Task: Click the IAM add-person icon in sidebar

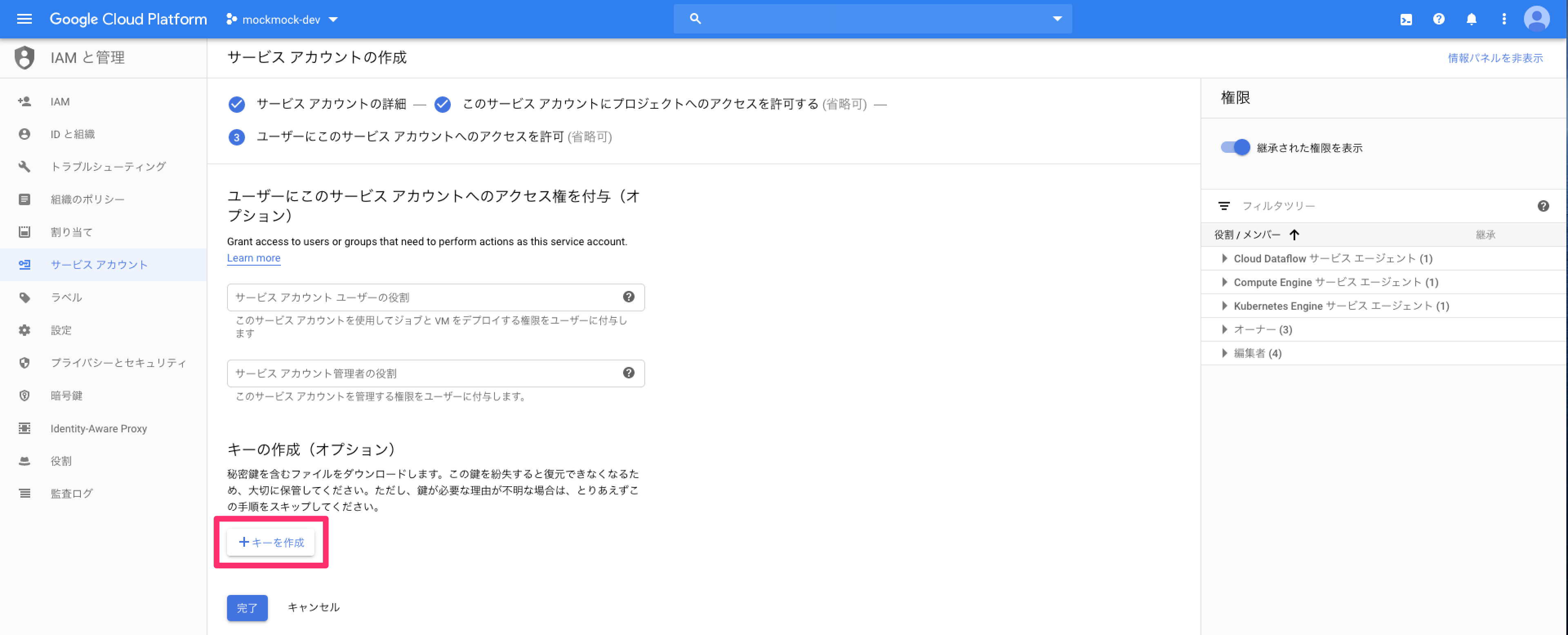Action: tap(24, 102)
